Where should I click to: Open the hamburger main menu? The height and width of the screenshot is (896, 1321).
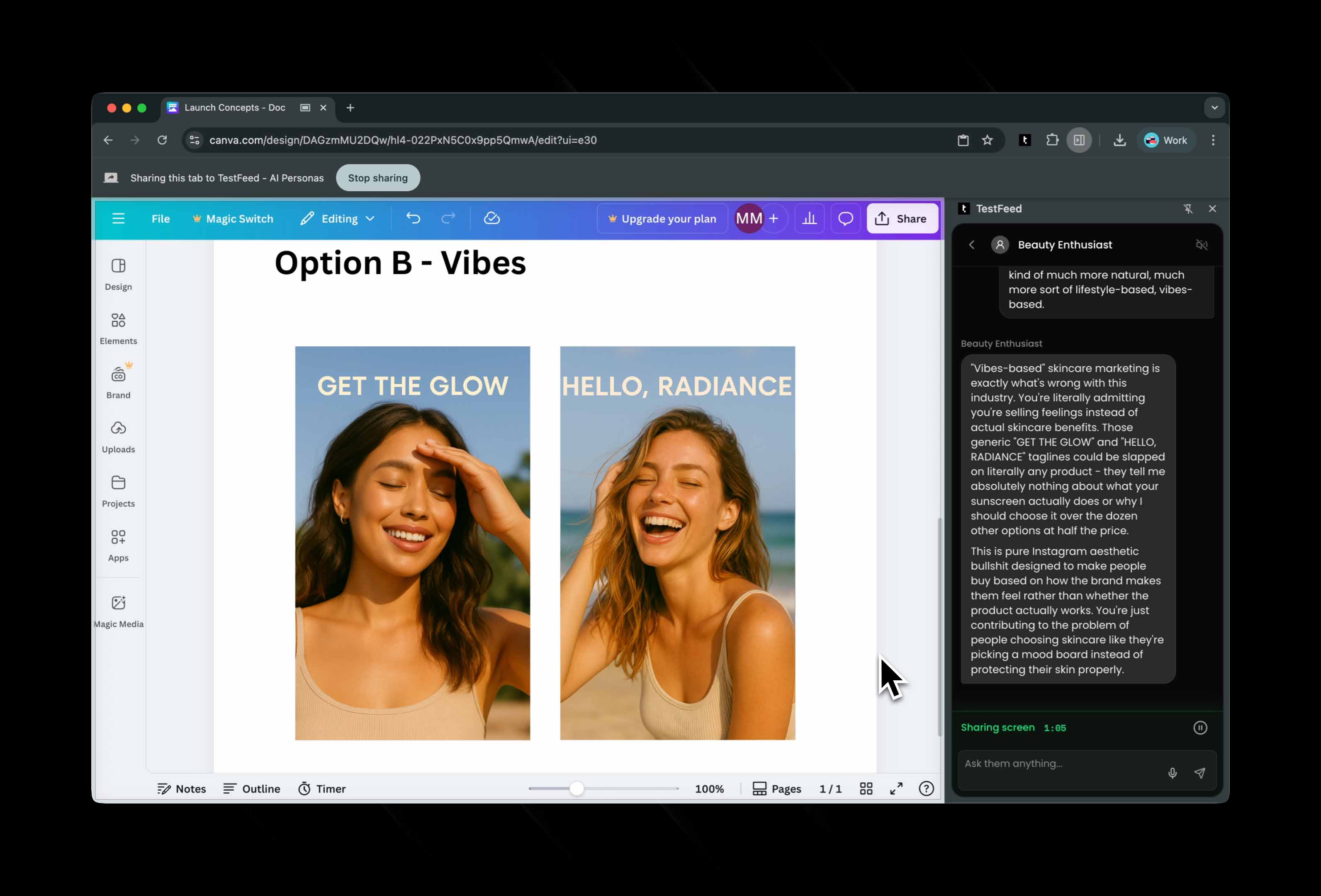tap(118, 218)
